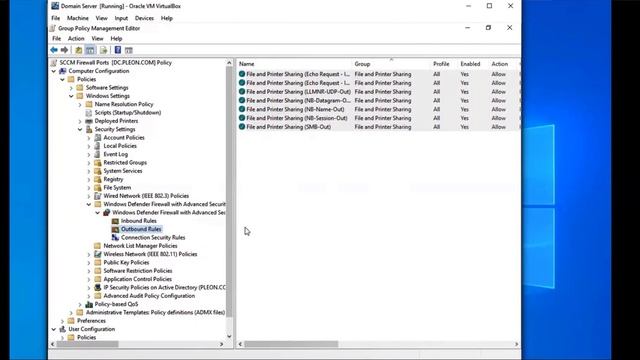Open the Group Policy editor File menu

coord(57,39)
